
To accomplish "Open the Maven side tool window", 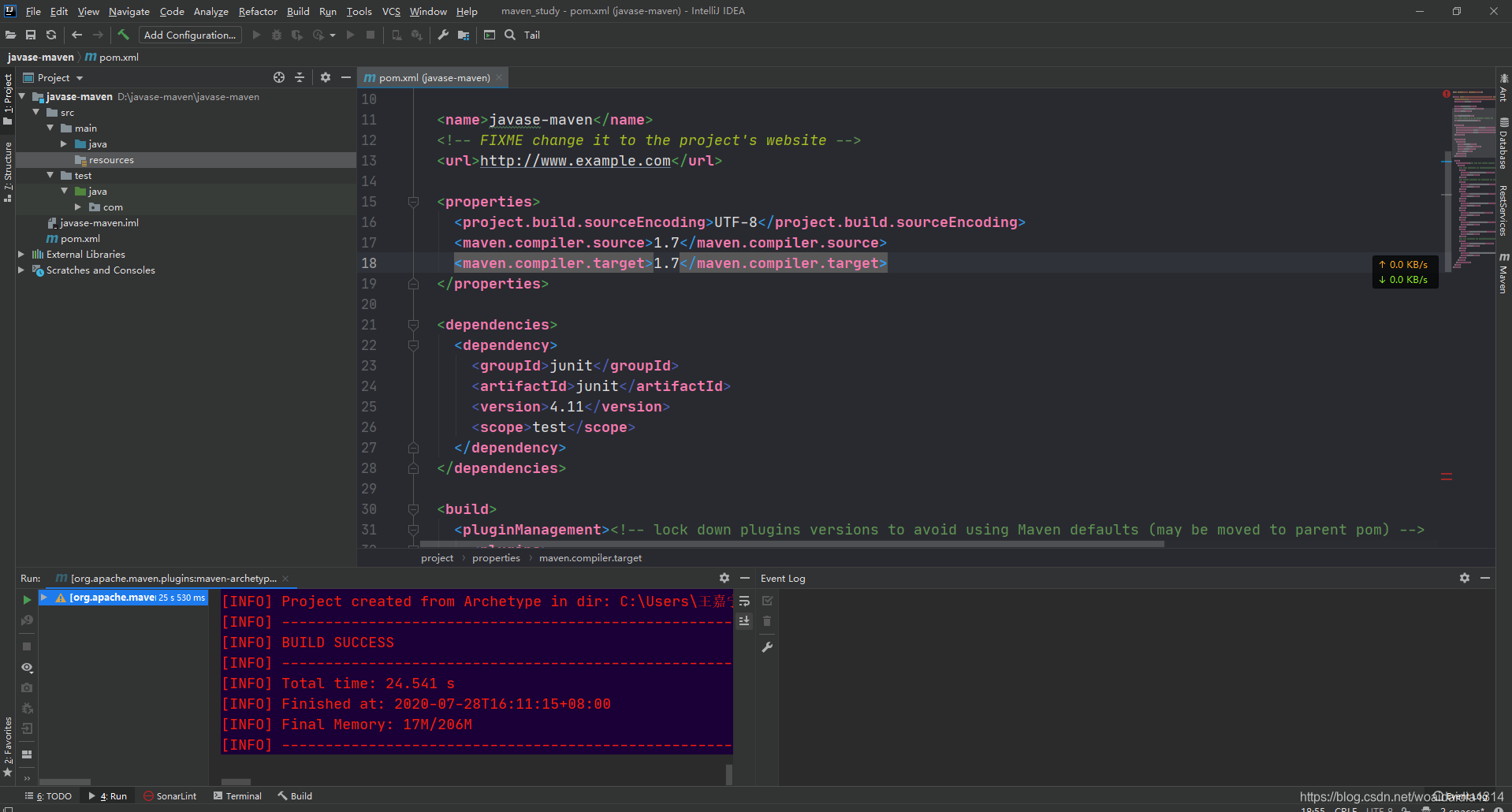I will pyautogui.click(x=1503, y=273).
